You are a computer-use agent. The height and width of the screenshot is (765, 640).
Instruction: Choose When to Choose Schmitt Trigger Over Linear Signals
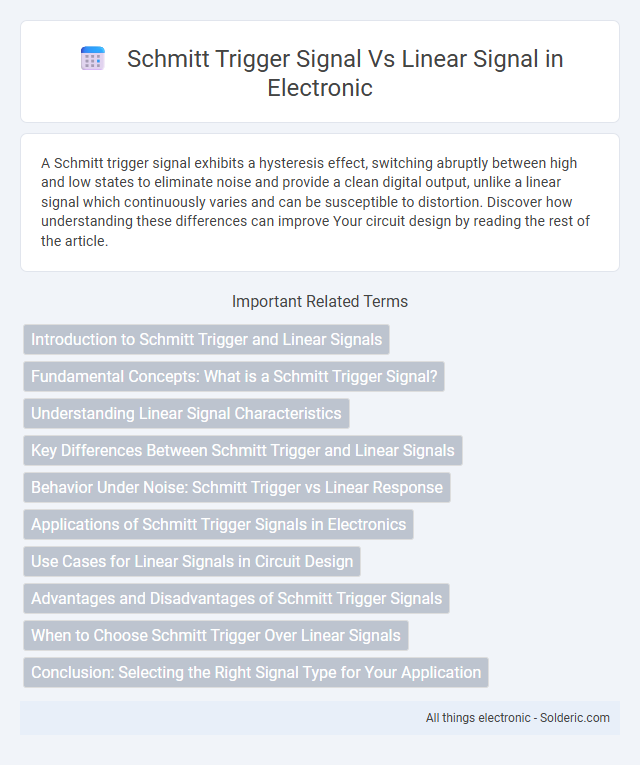point(216,636)
